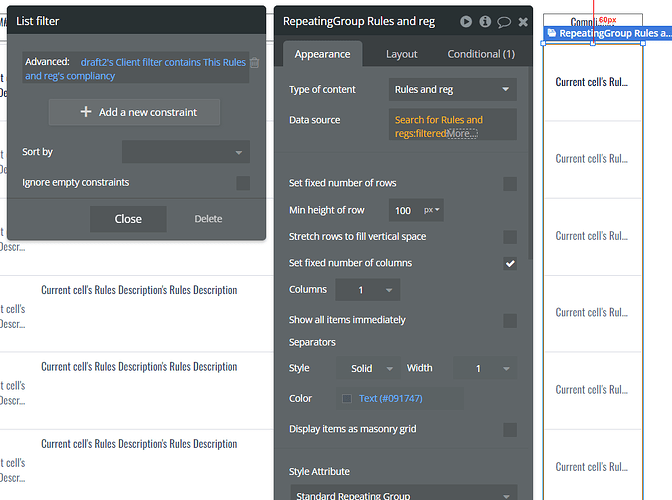The width and height of the screenshot is (672, 500).
Task: Open the info icon for the RepeatingGroup element
Action: 485,21
